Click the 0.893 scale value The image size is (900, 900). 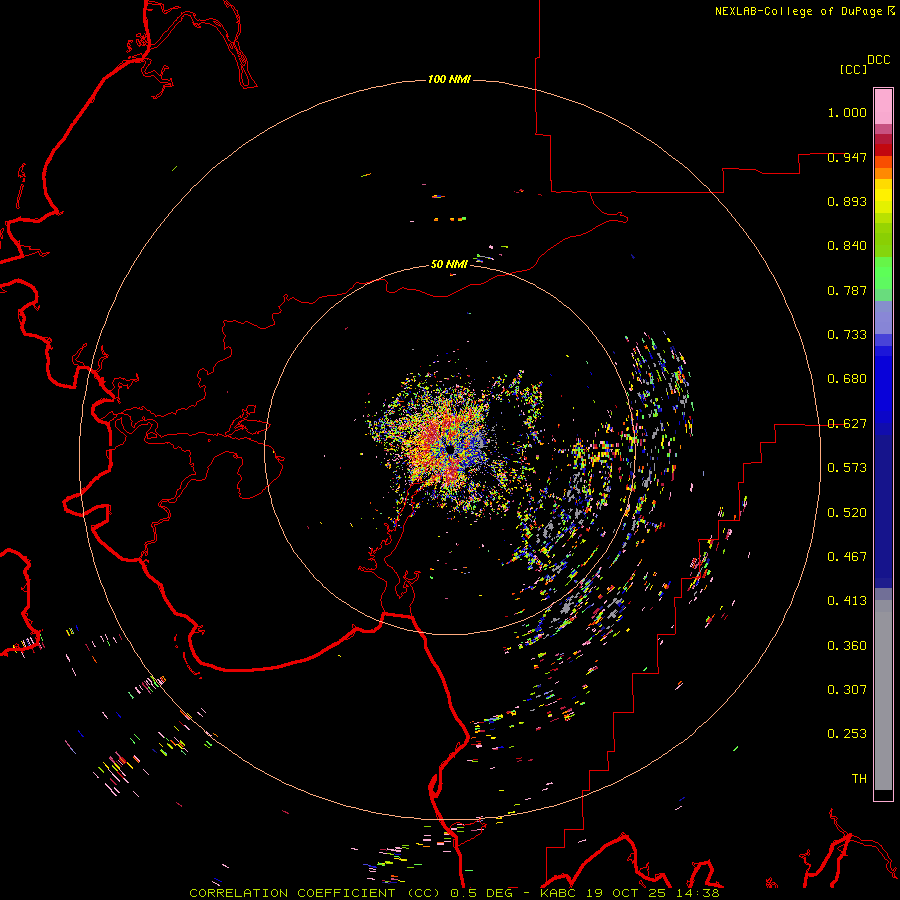point(847,201)
